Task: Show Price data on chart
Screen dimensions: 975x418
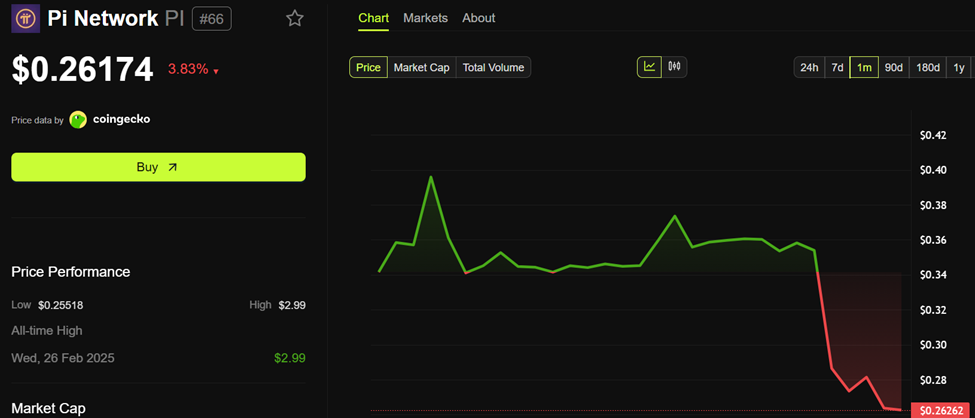Action: (368, 67)
